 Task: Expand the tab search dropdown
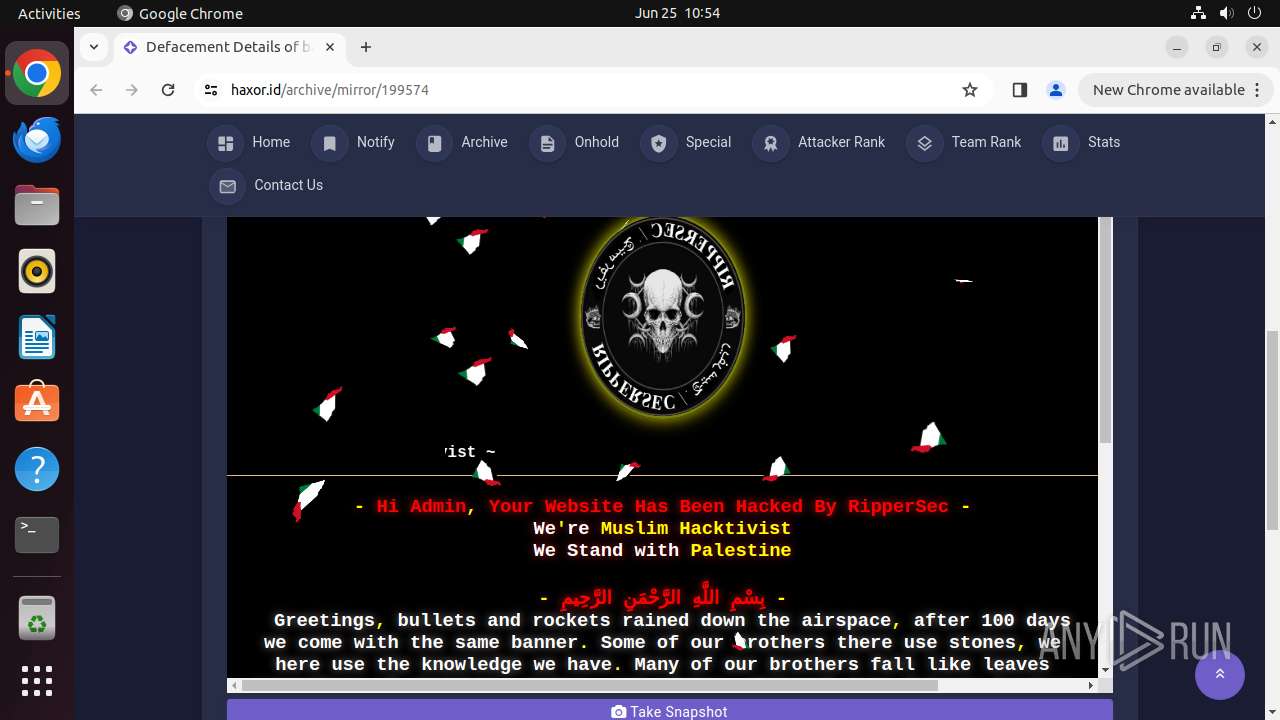[x=93, y=47]
